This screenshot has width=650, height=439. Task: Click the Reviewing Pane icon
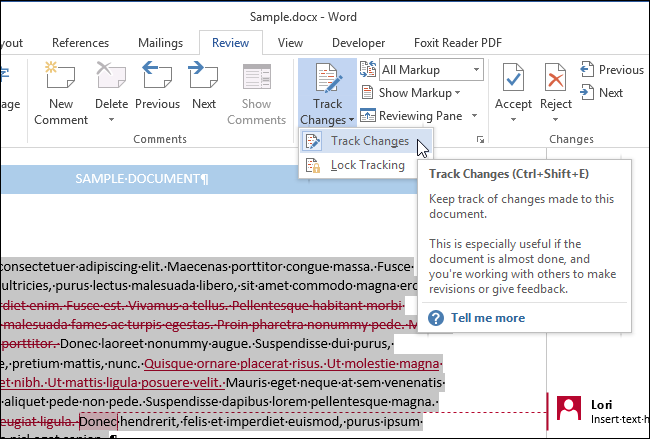[x=368, y=115]
